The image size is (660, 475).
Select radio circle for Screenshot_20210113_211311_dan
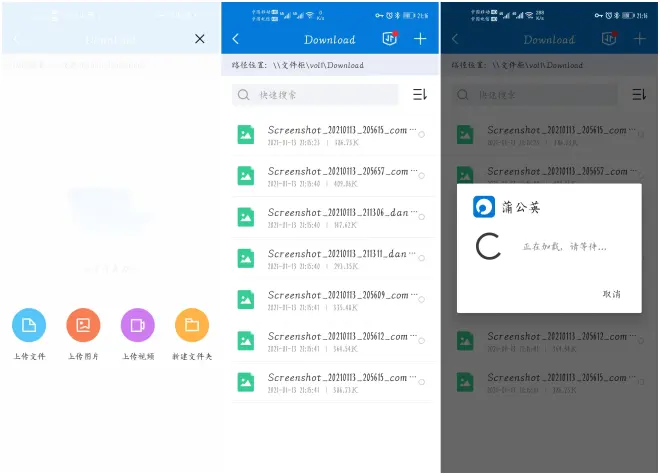click(x=422, y=258)
